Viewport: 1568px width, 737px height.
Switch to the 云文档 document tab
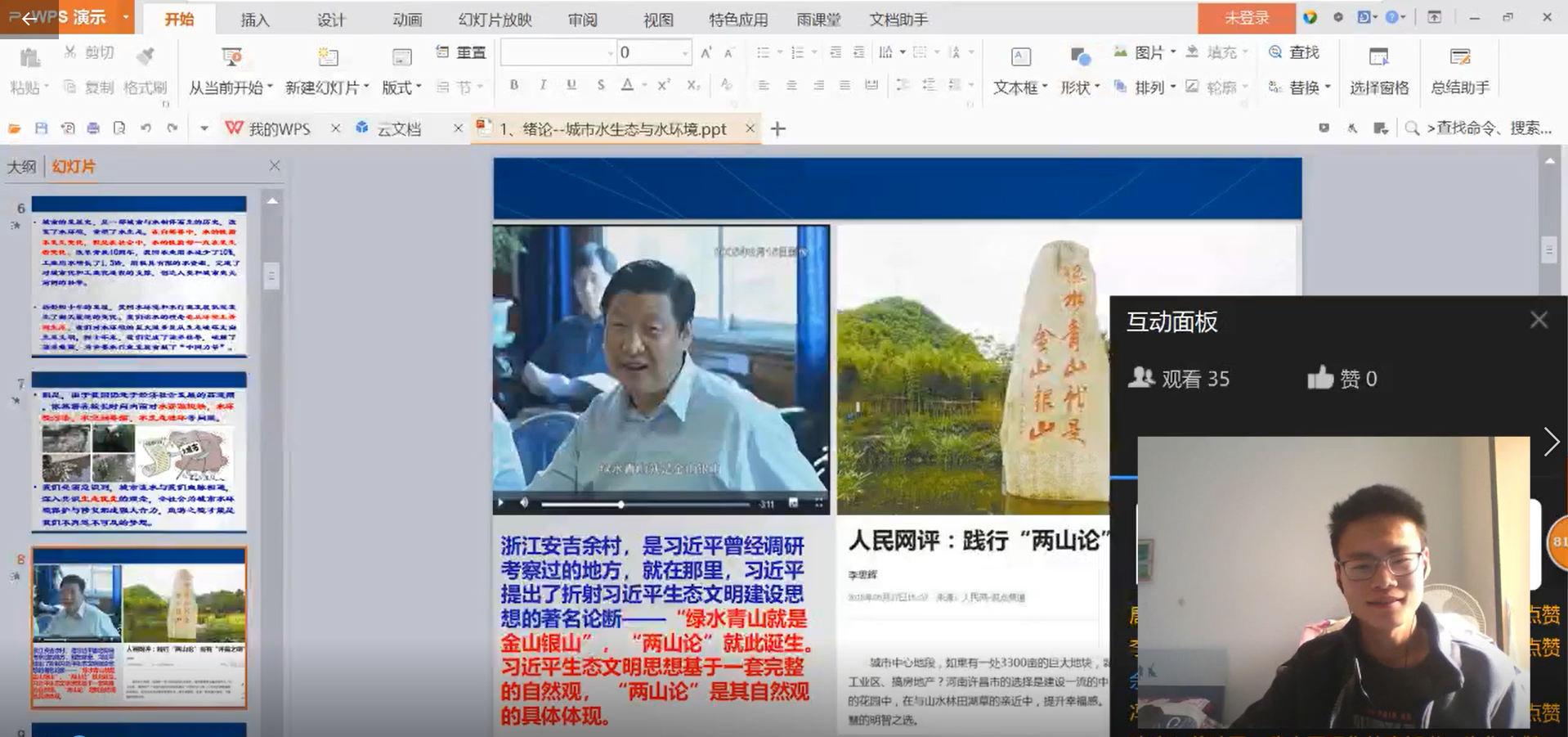[x=398, y=128]
